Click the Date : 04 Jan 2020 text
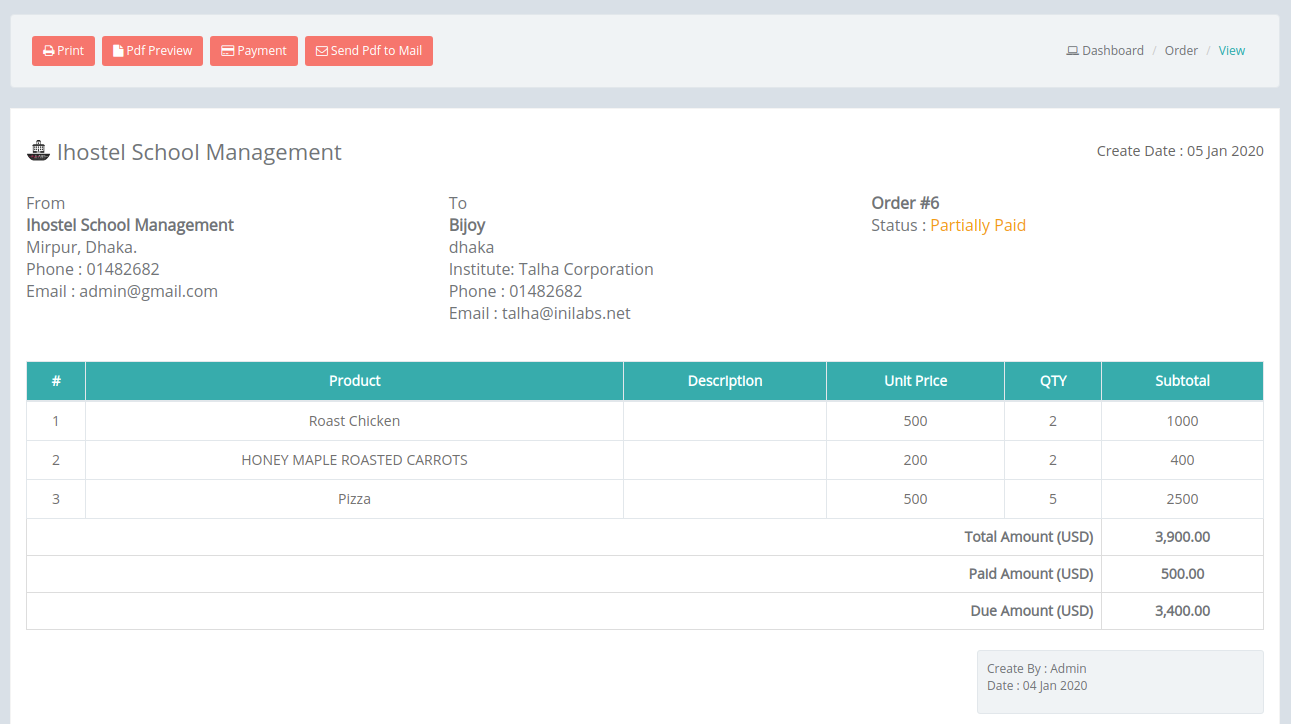 pos(1037,686)
